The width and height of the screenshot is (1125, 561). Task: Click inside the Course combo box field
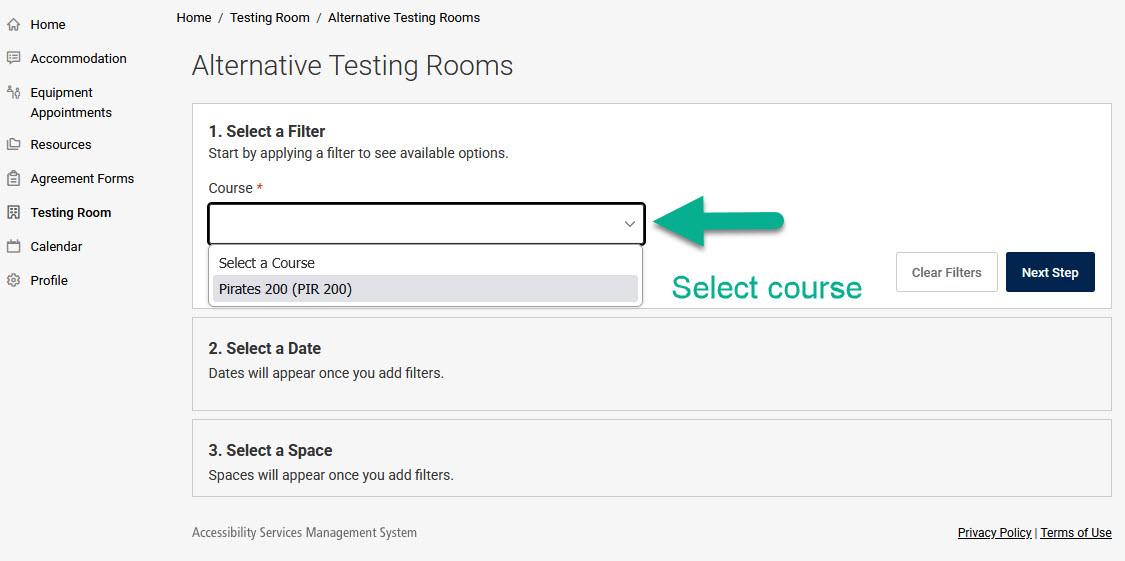[x=427, y=224]
